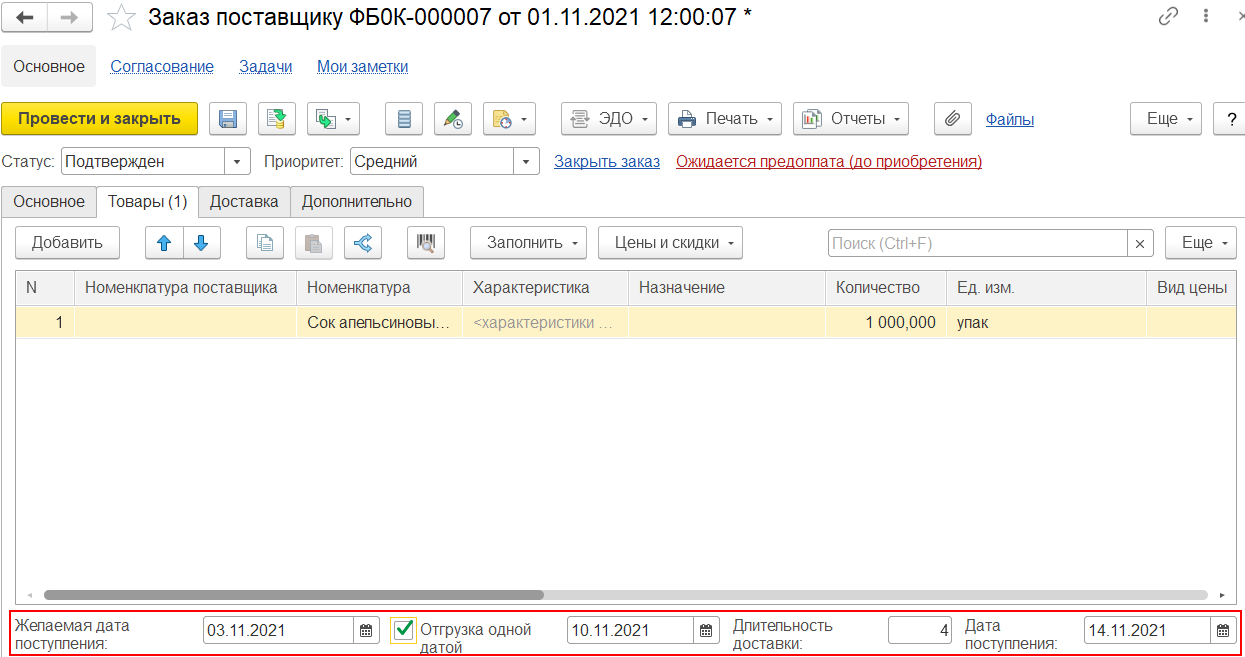Open calendar for Желаемая дата поступления

(366, 630)
